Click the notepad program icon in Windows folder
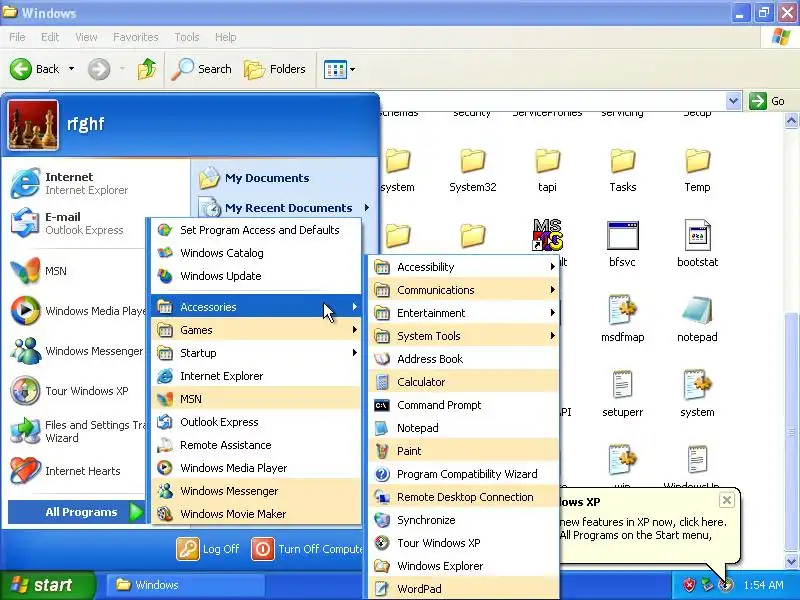800x600 pixels. coord(697,310)
